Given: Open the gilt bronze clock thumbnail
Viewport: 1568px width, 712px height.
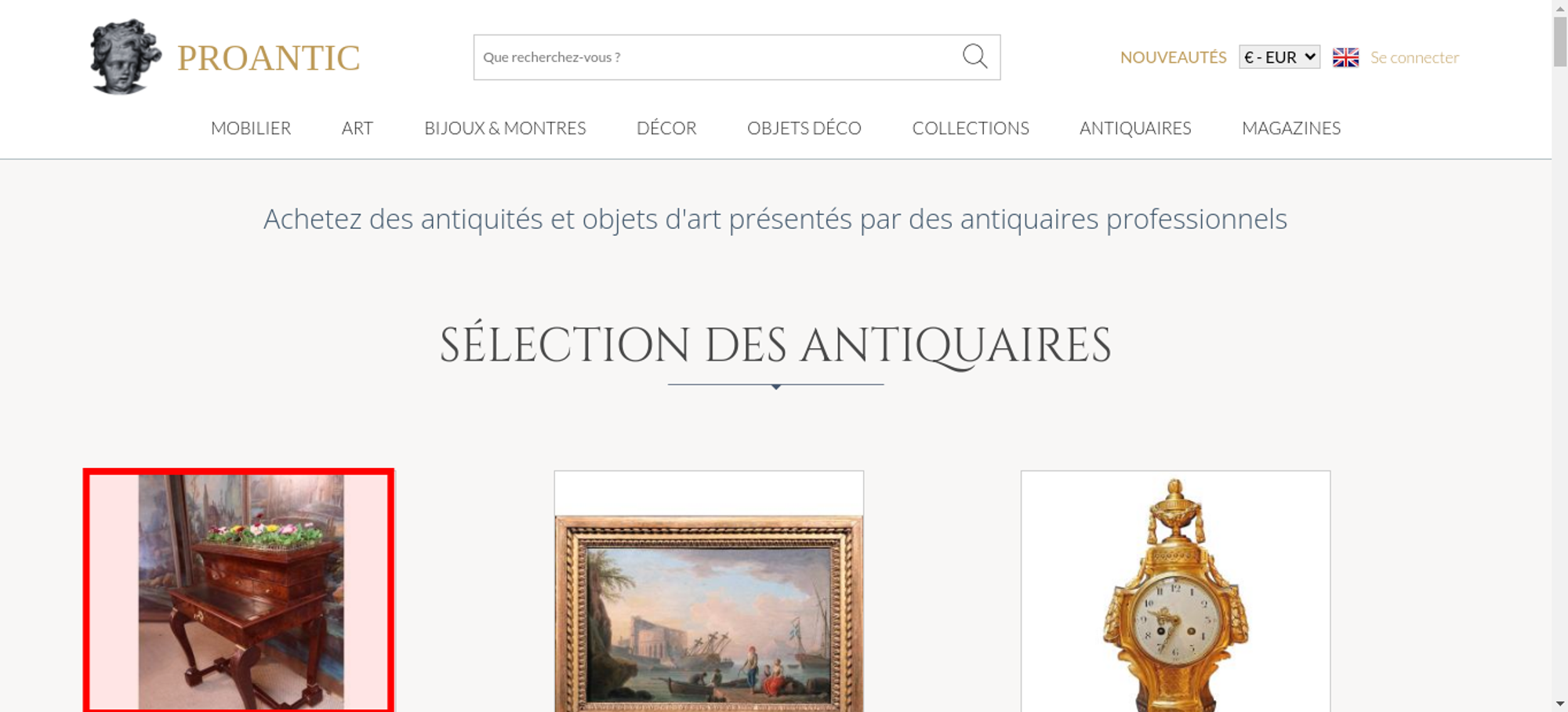Looking at the screenshot, I should 1175,591.
